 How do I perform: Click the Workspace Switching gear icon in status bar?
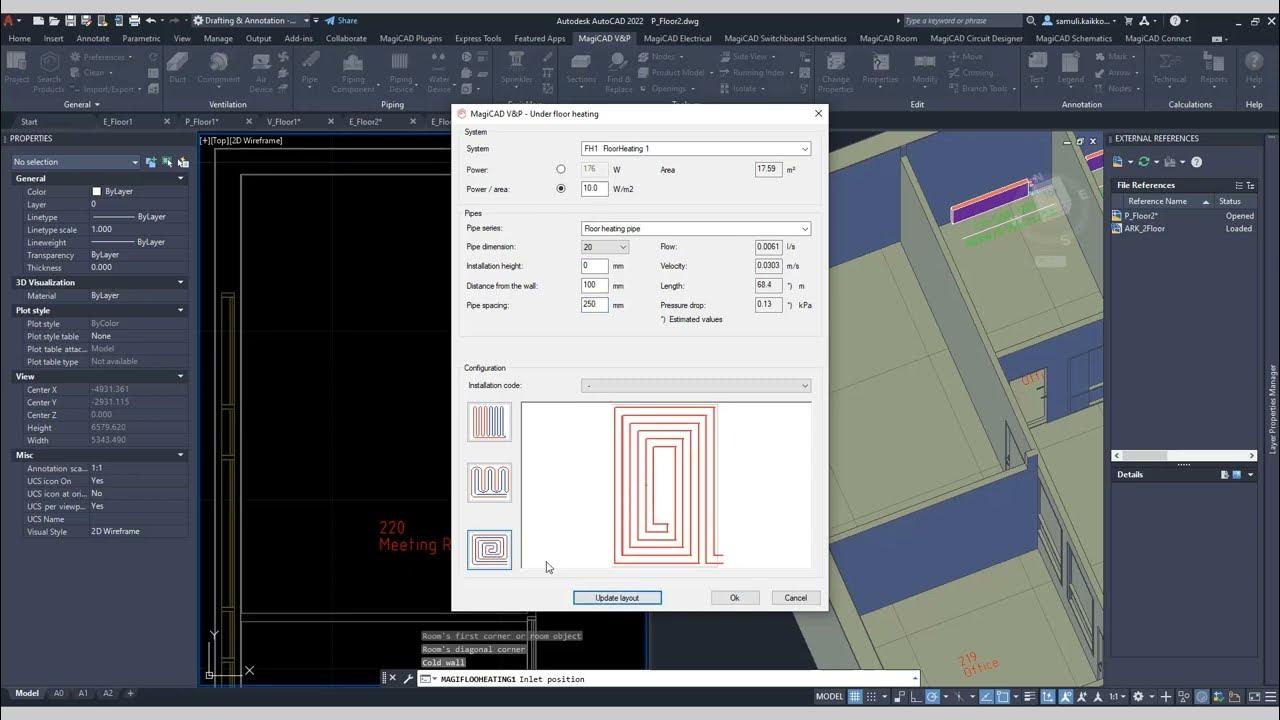pos(1138,696)
